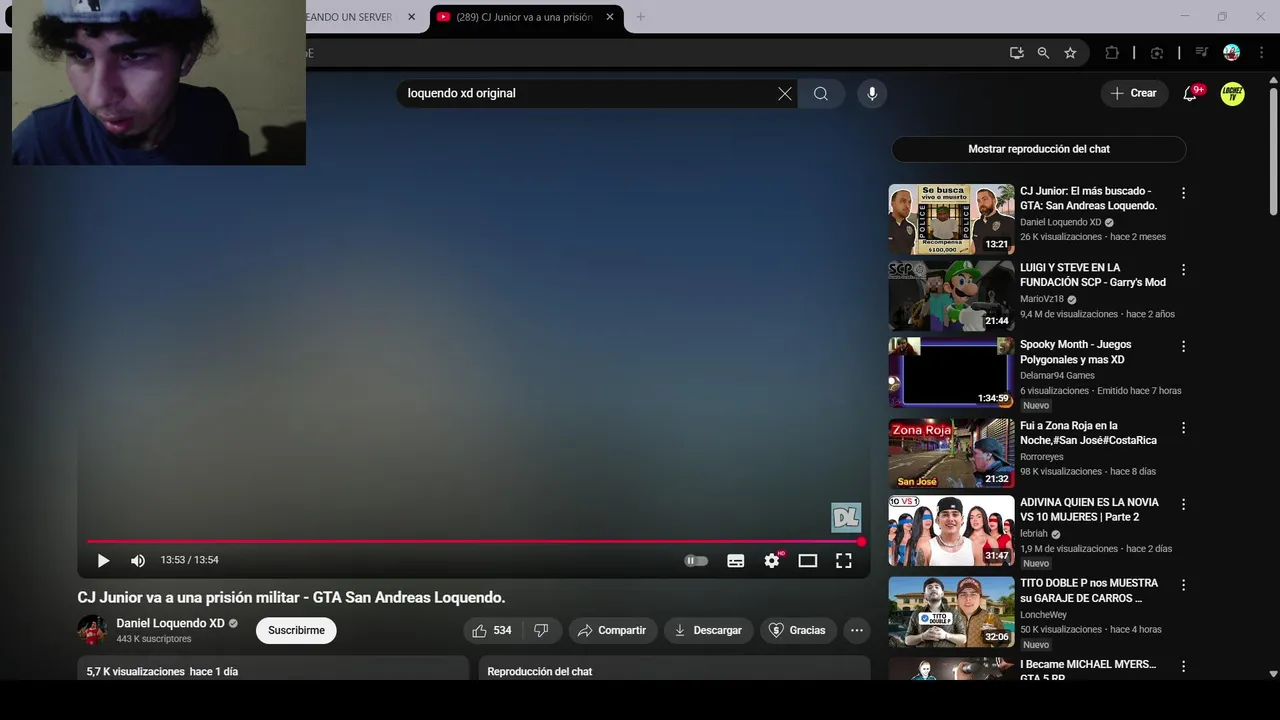Switch to theater mode view
Image resolution: width=1280 pixels, height=720 pixels.
[808, 561]
